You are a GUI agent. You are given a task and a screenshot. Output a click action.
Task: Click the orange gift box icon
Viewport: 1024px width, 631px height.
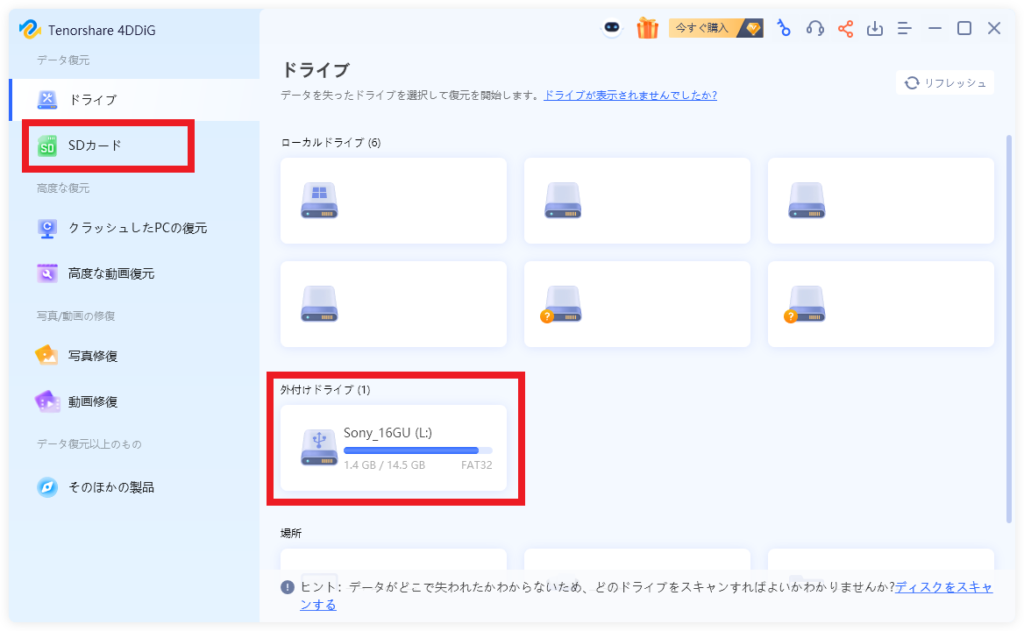coord(647,28)
